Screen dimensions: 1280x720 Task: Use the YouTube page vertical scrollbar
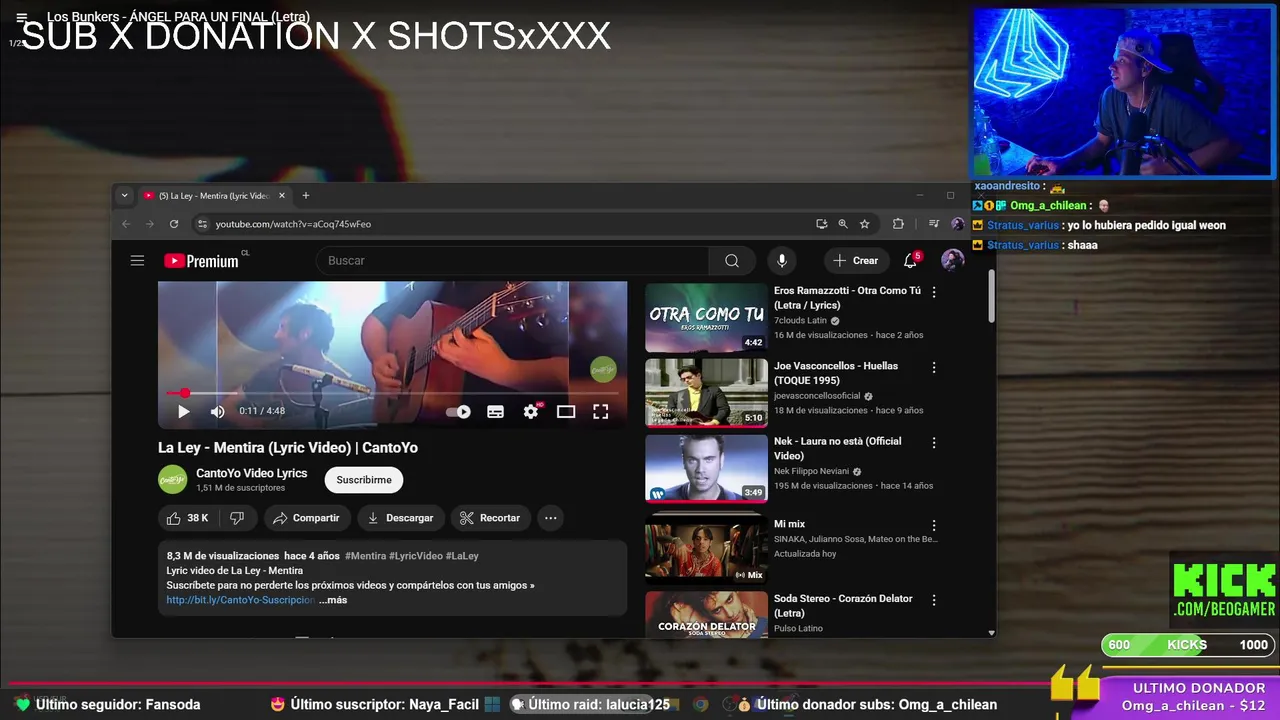[x=992, y=297]
